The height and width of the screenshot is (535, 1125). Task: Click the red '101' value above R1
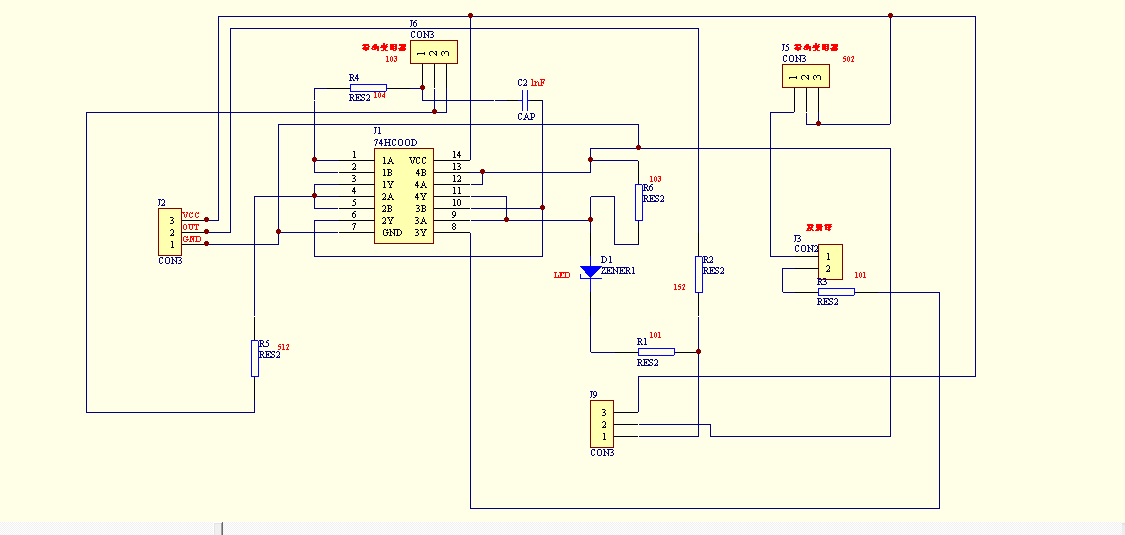pyautogui.click(x=655, y=335)
